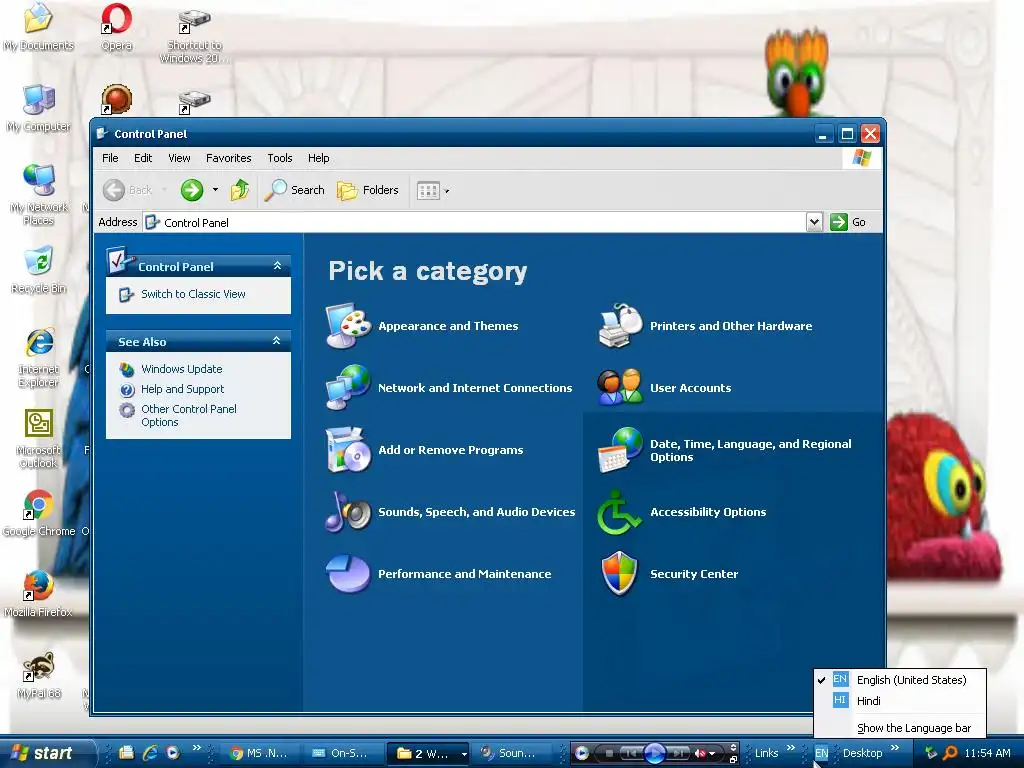Open Printers and Other Hardware icon

point(620,326)
